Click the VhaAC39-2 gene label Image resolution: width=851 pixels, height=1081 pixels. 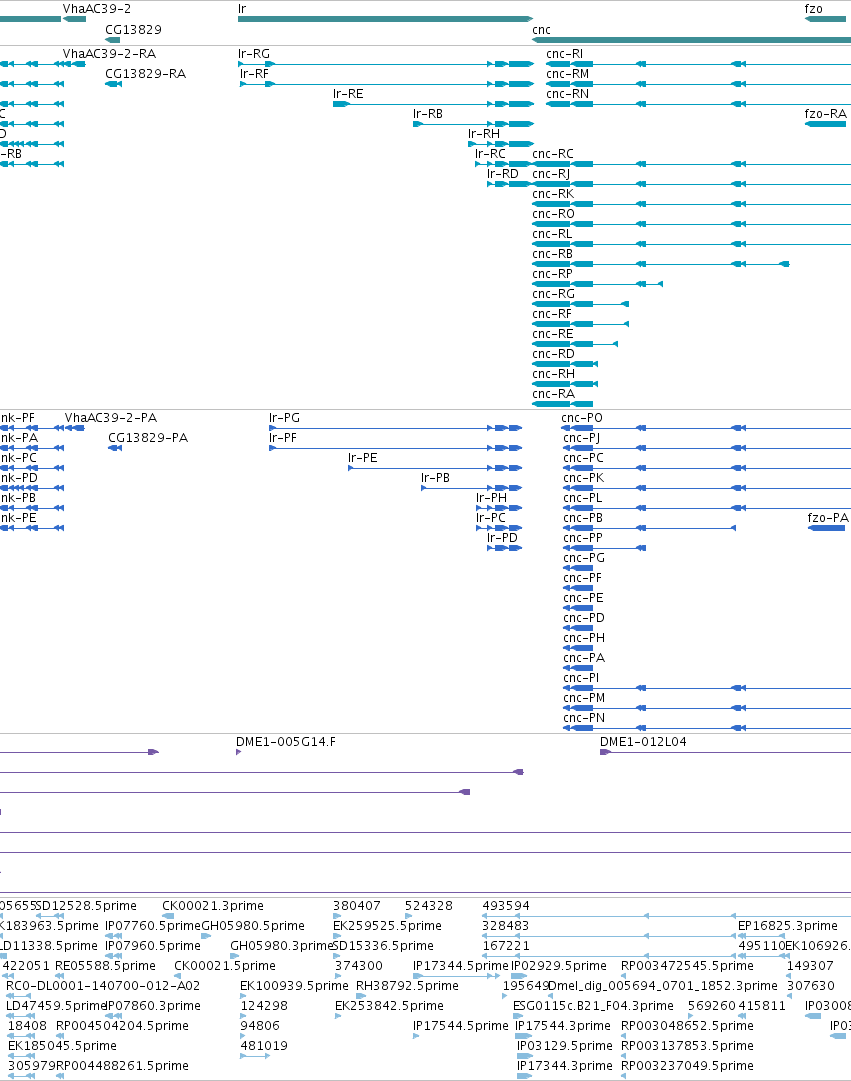click(97, 9)
